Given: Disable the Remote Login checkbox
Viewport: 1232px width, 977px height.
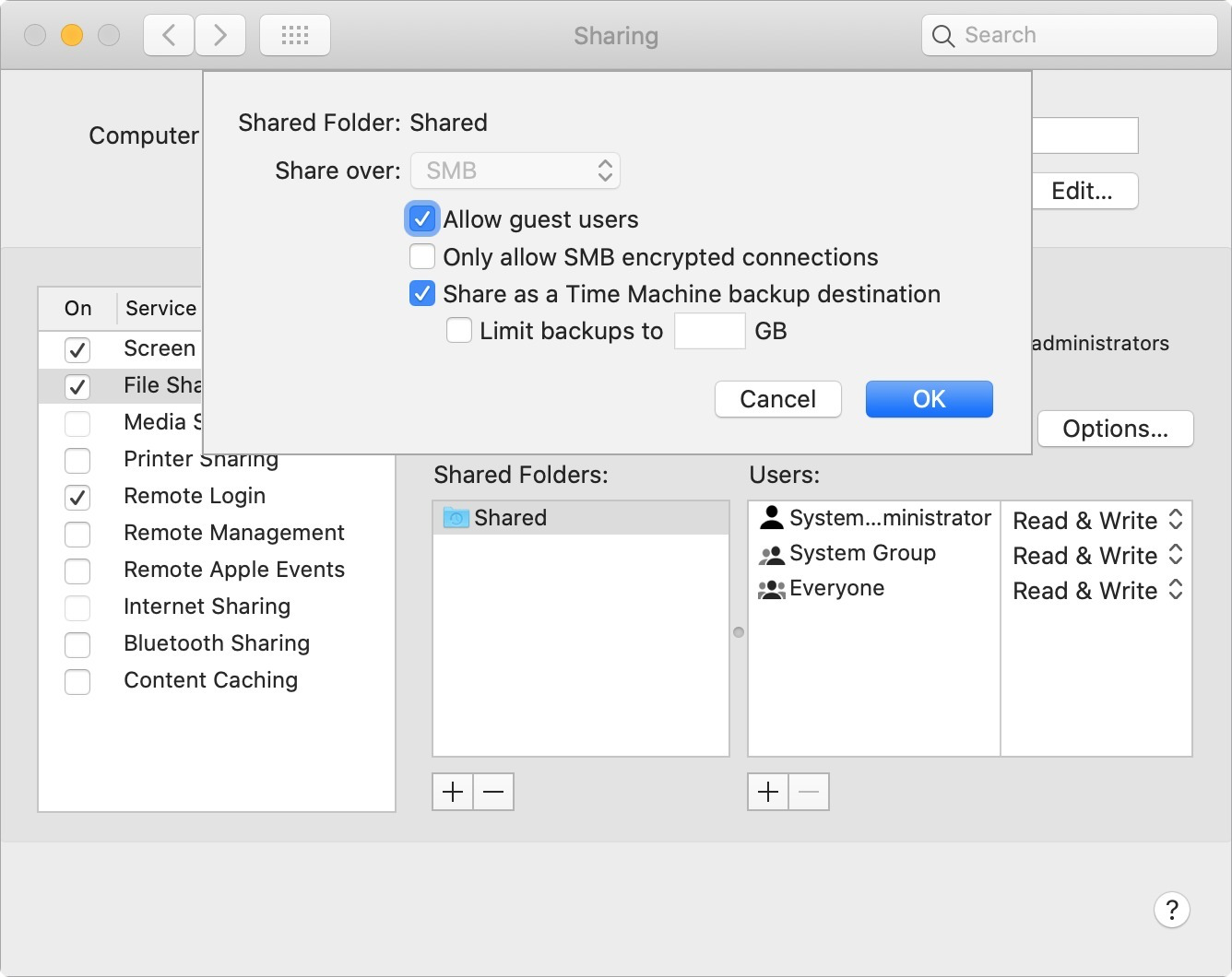Looking at the screenshot, I should tap(77, 497).
